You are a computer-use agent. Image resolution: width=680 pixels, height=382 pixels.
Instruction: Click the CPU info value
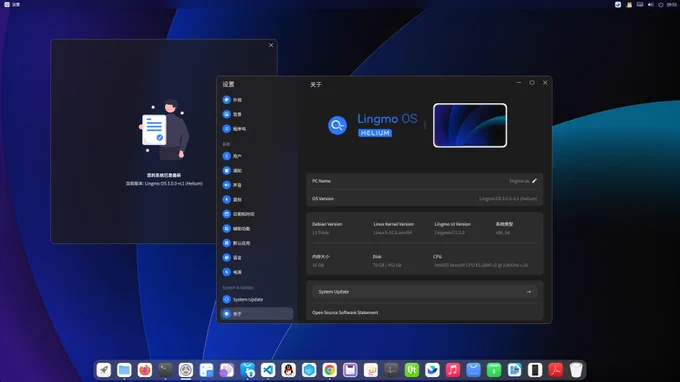click(x=481, y=265)
